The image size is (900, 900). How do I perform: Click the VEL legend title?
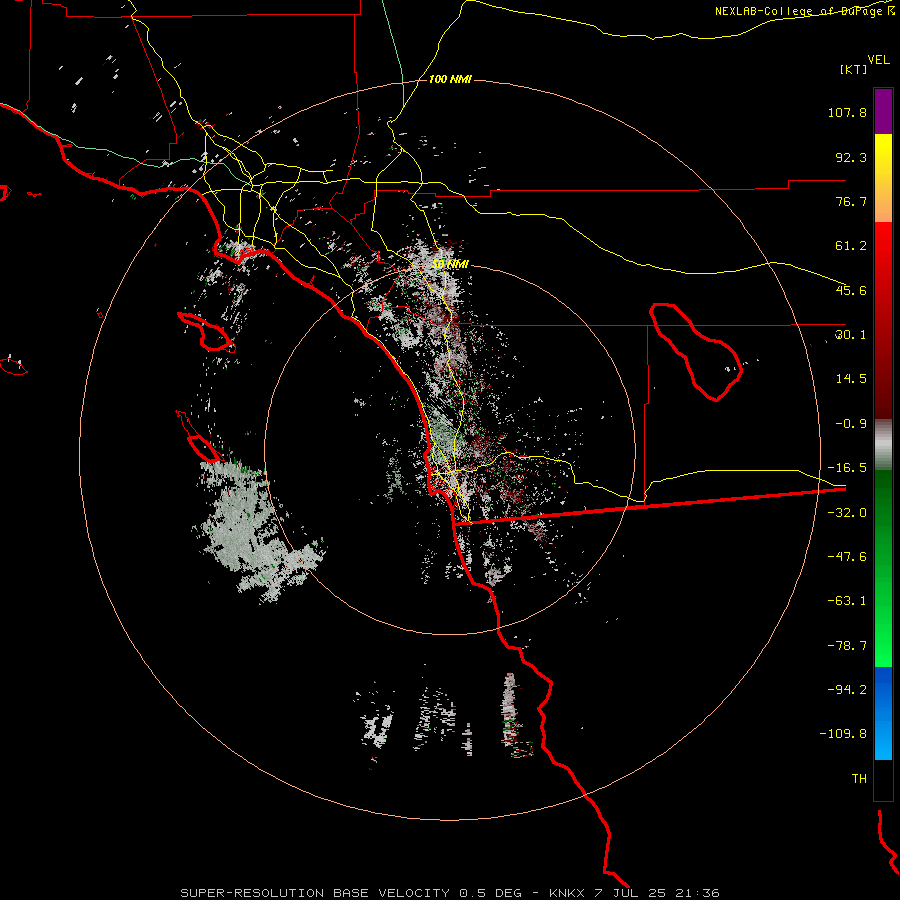click(x=878, y=60)
